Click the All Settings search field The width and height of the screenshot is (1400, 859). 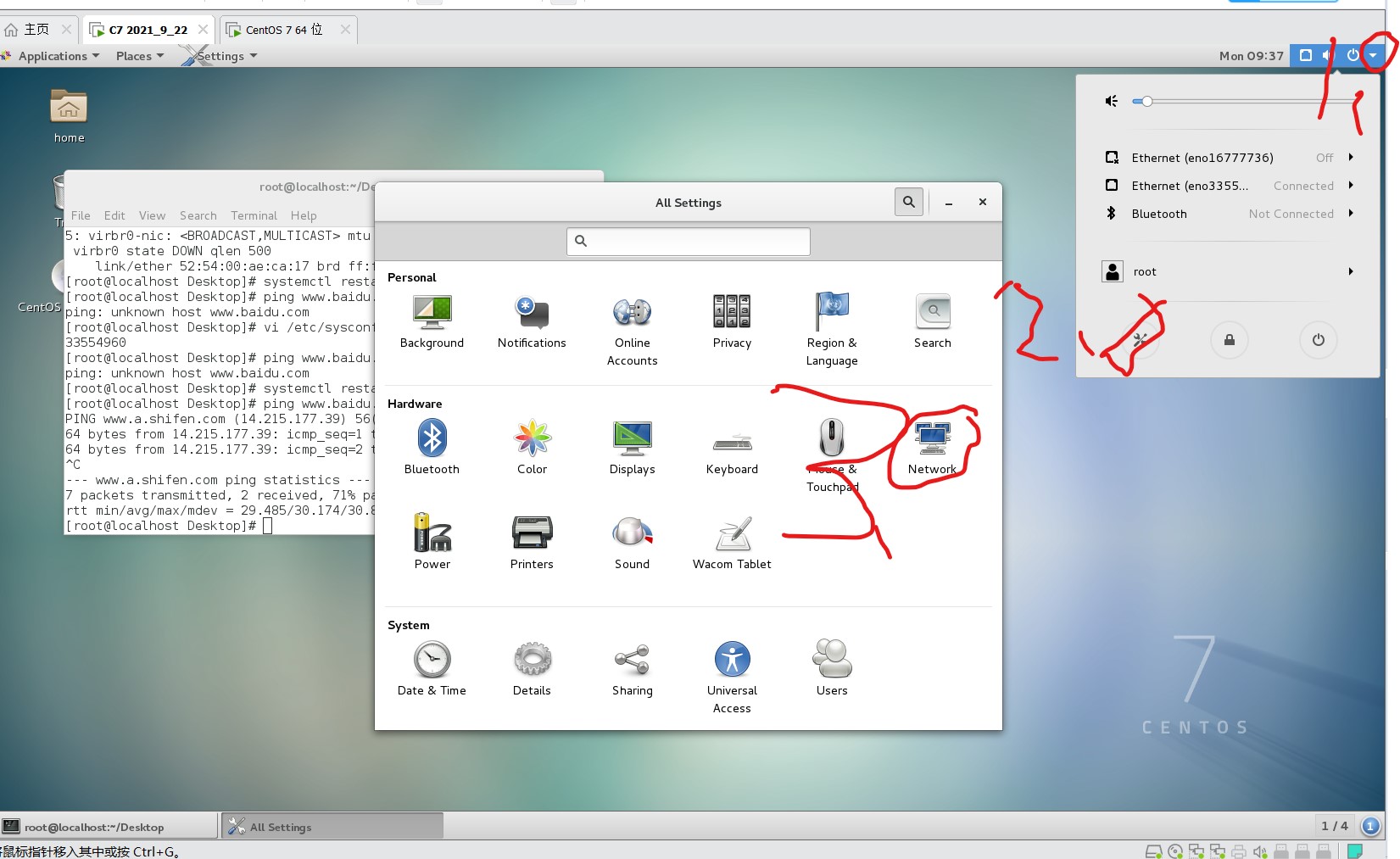688,241
